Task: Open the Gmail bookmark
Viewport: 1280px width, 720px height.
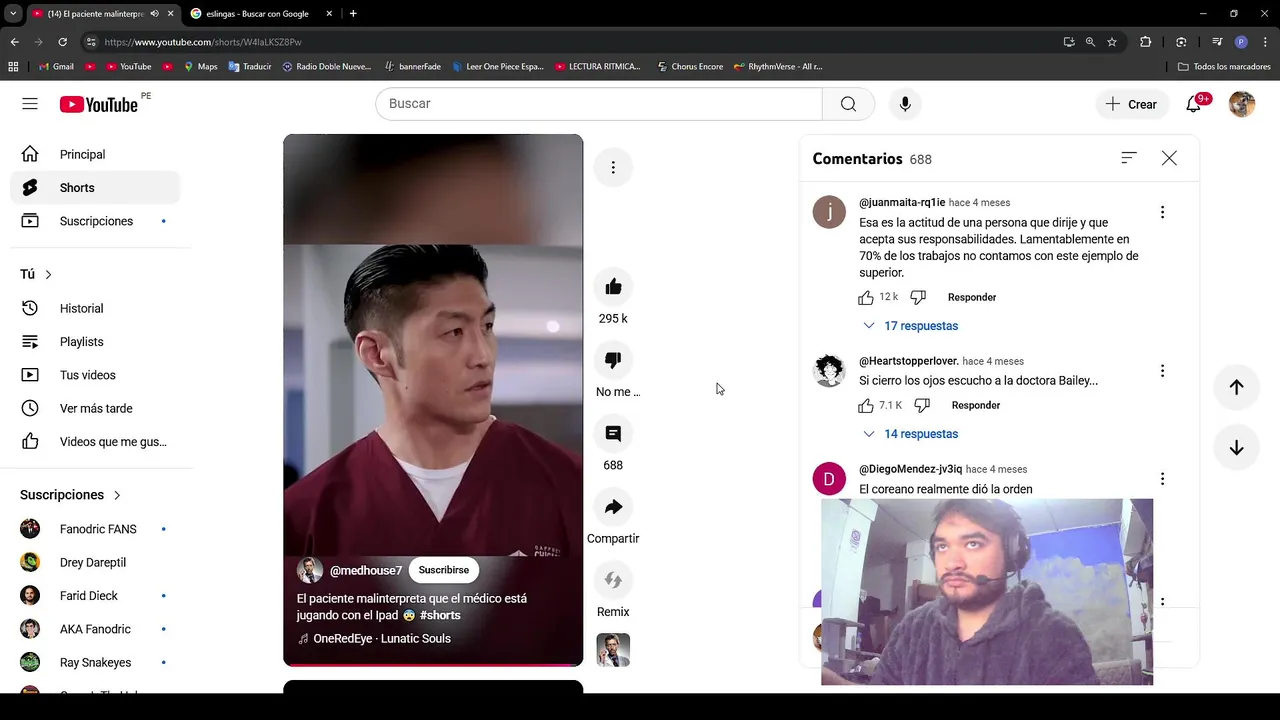Action: click(56, 66)
